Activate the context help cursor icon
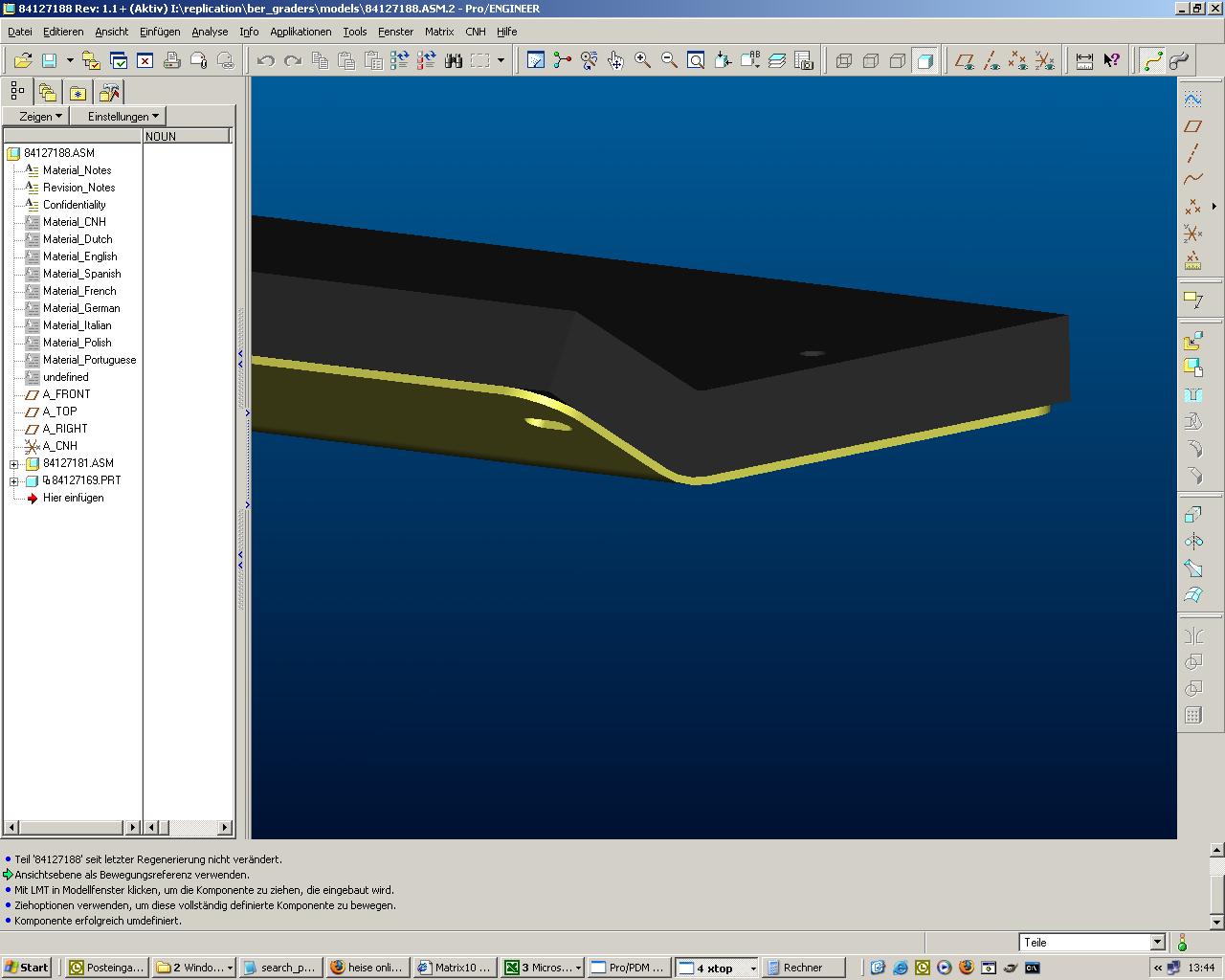Screen dimensions: 1225x980 point(1111,60)
